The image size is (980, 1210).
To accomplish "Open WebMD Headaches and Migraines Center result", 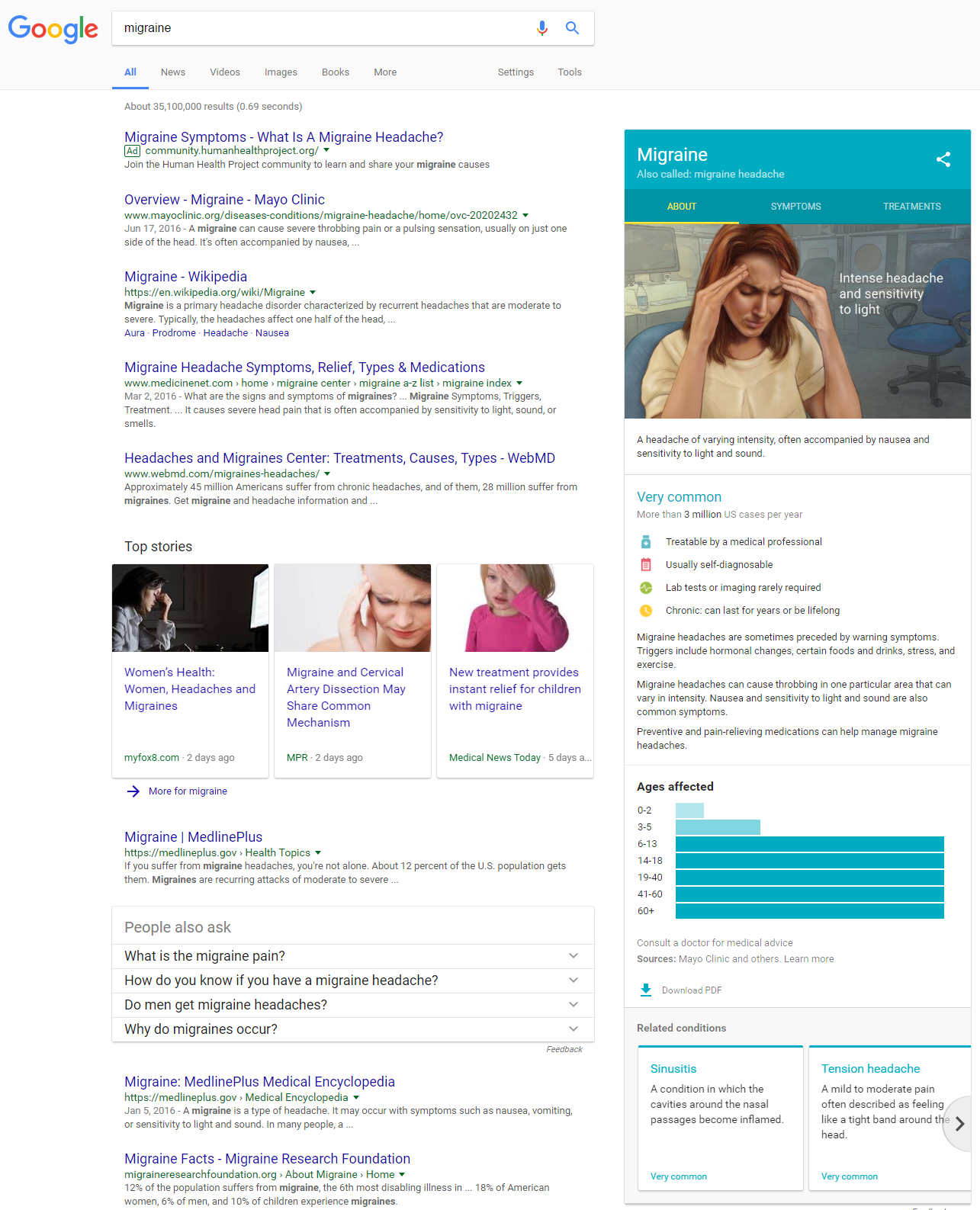I will 339,458.
